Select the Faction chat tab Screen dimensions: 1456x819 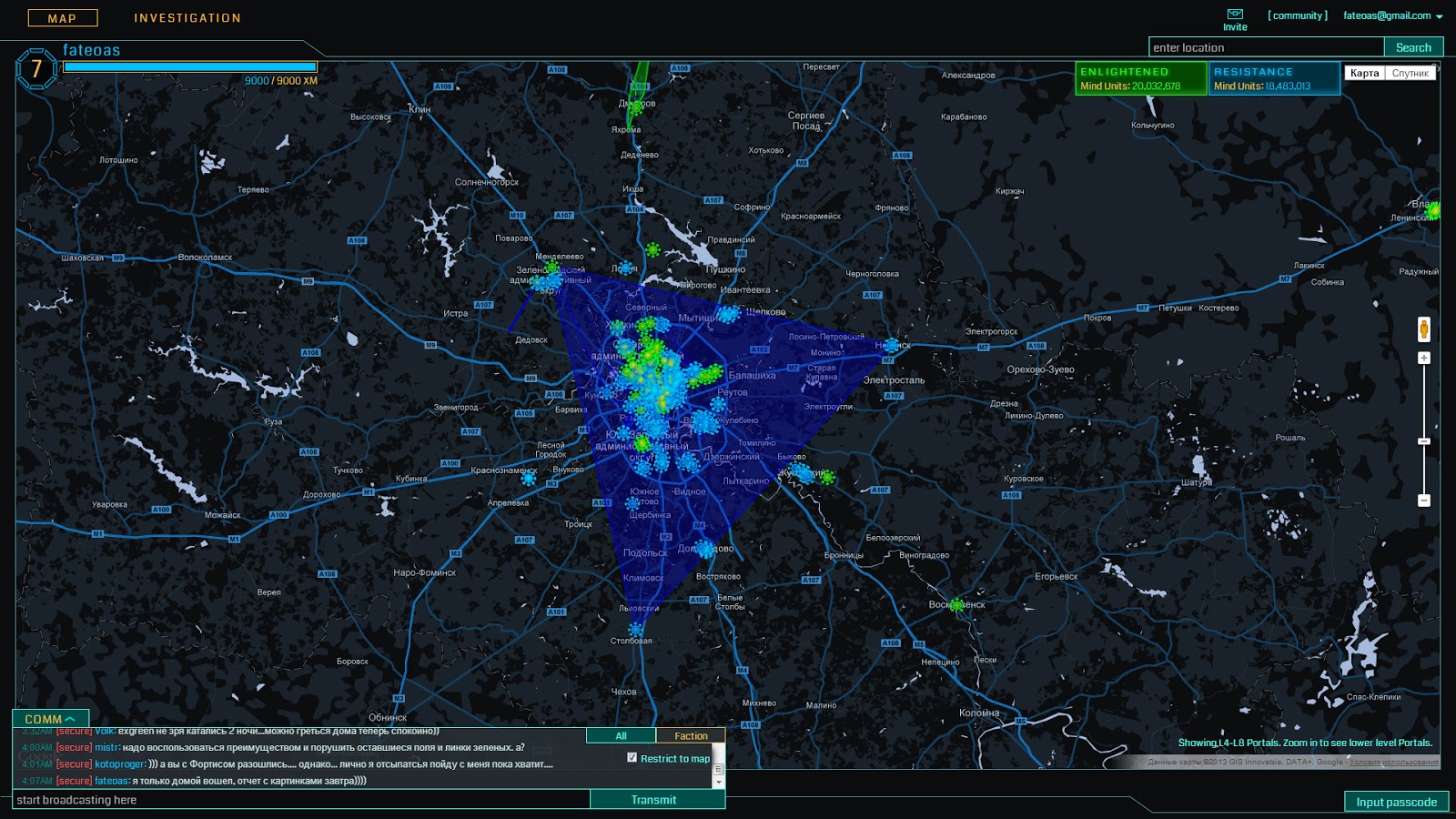691,735
